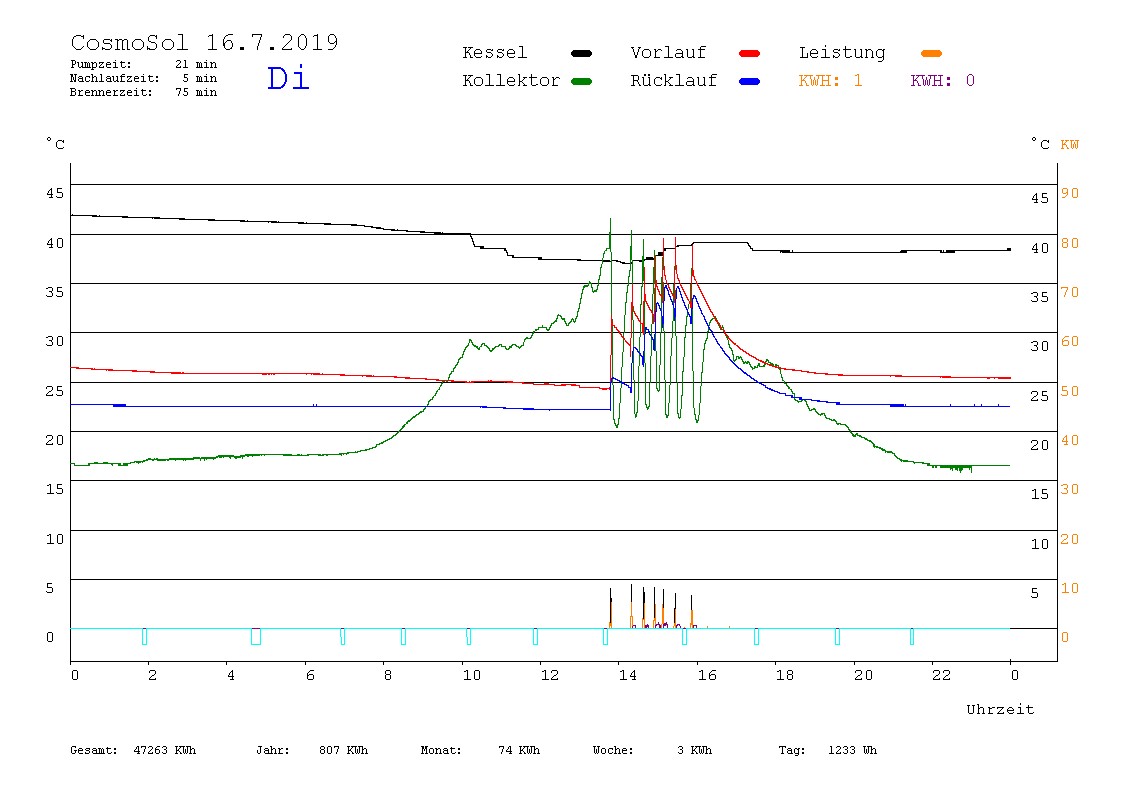Click the "Kollektor" legend label
The height and width of the screenshot is (812, 1148).
[x=511, y=81]
